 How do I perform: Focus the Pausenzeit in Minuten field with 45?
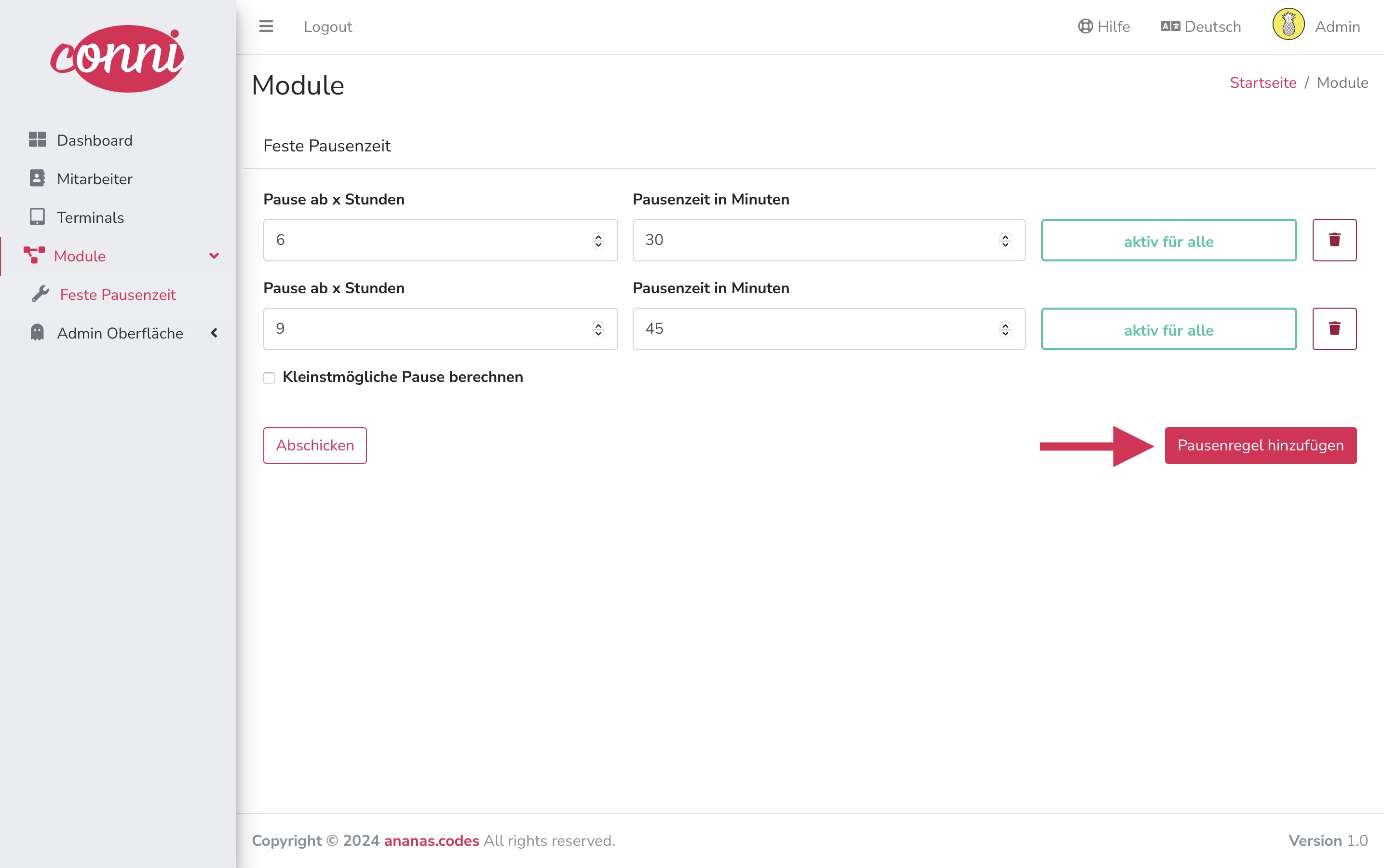[828, 329]
